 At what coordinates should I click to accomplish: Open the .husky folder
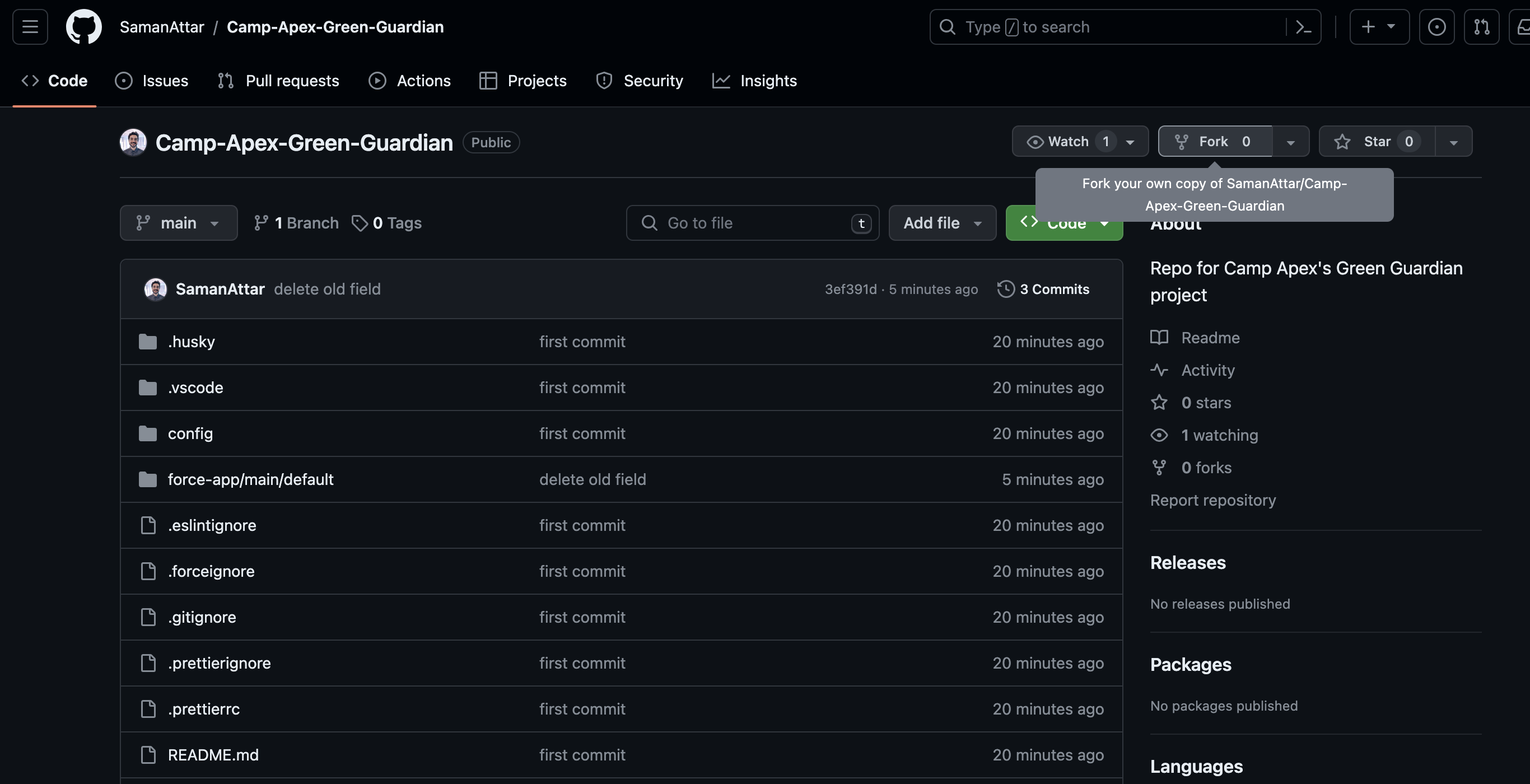click(x=192, y=342)
